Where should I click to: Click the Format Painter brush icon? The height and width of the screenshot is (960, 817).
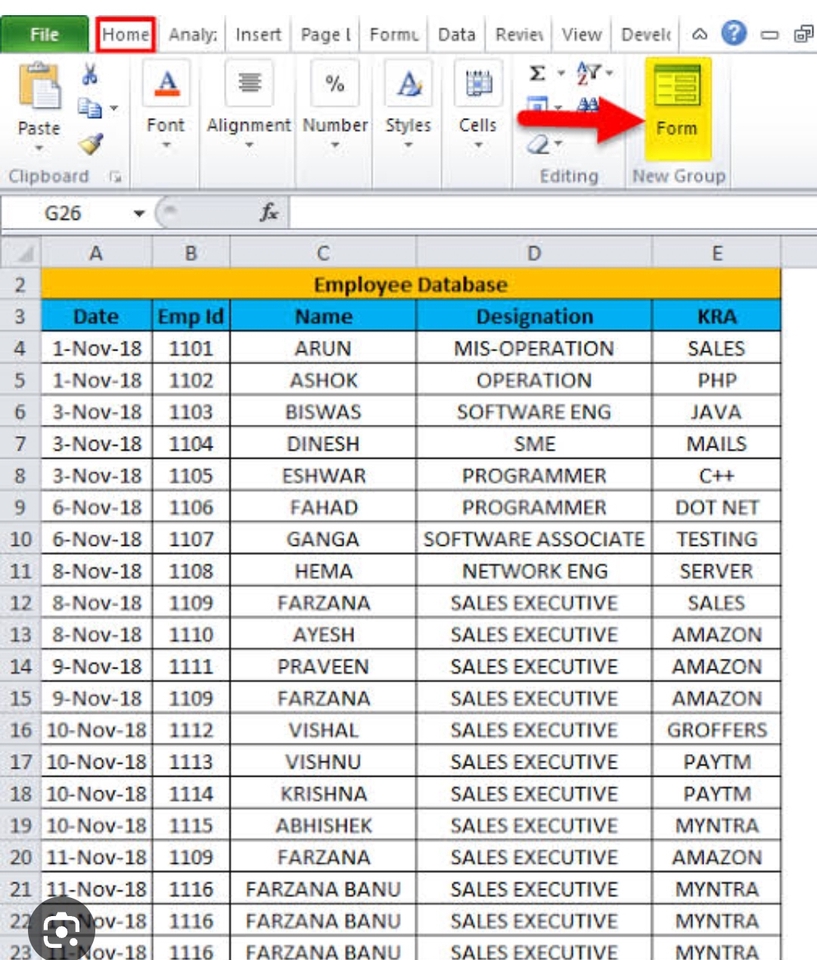91,144
